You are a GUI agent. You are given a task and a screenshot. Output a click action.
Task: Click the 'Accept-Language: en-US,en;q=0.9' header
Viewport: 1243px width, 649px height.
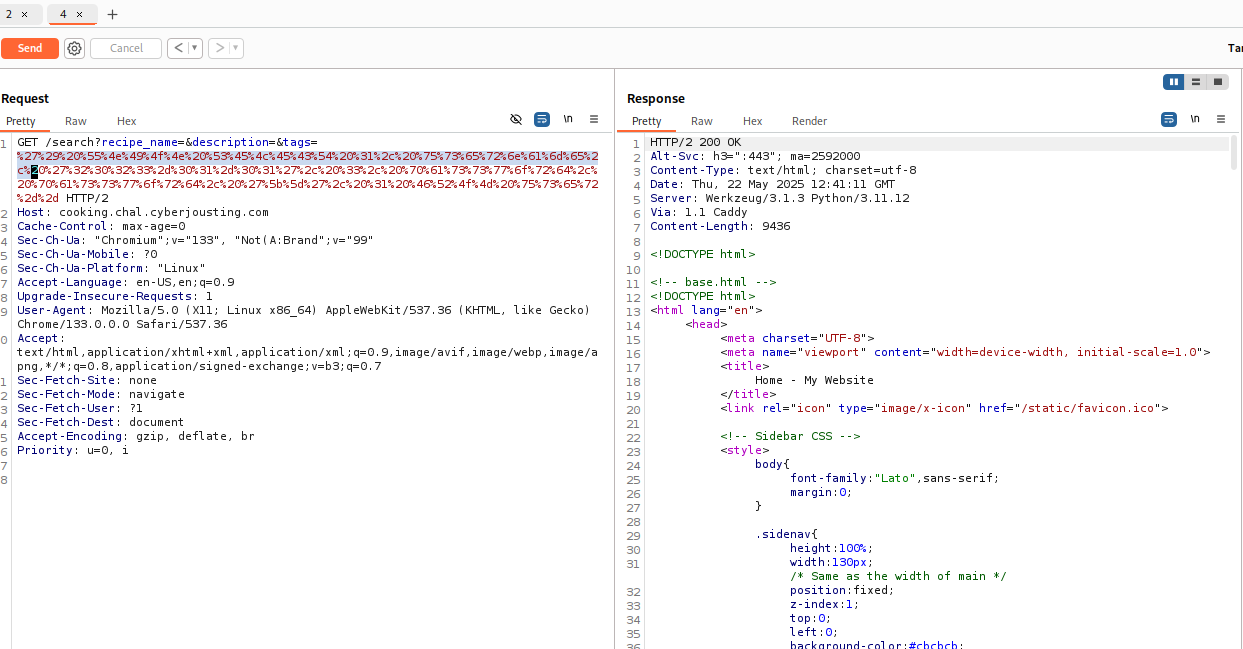[126, 282]
